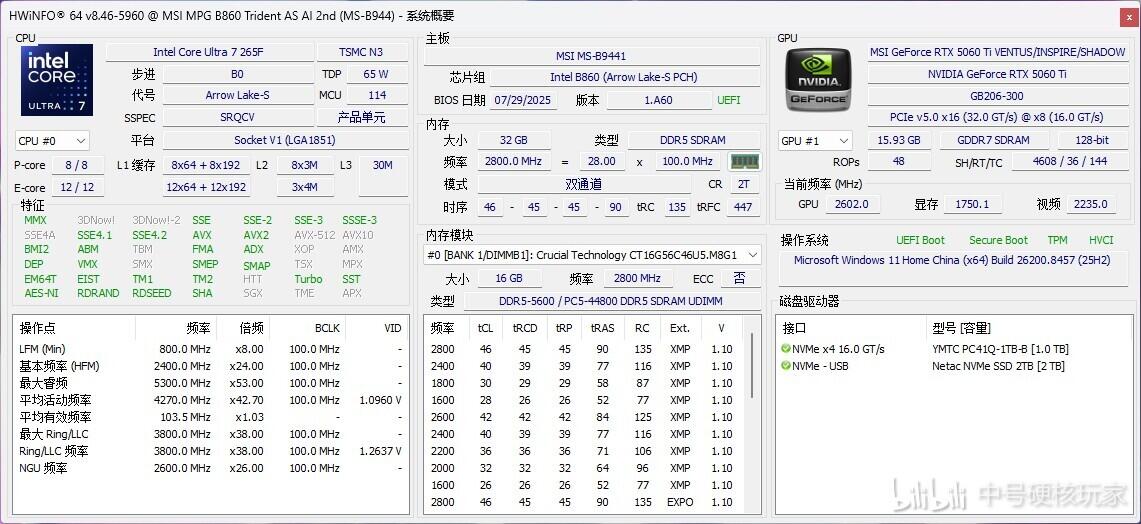Image resolution: width=1141 pixels, height=524 pixels.
Task: Click the GPU clock 2602.0 value
Action: pos(851,205)
